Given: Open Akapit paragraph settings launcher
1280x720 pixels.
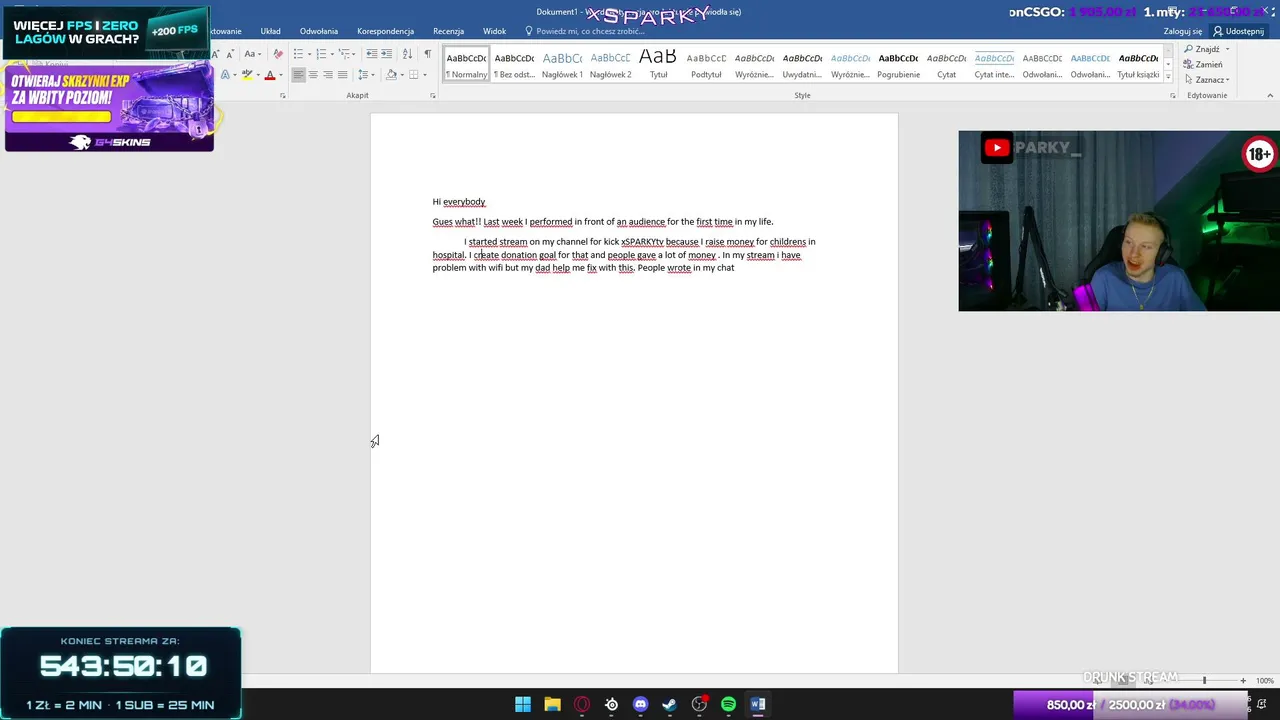Looking at the screenshot, I should point(433,95).
